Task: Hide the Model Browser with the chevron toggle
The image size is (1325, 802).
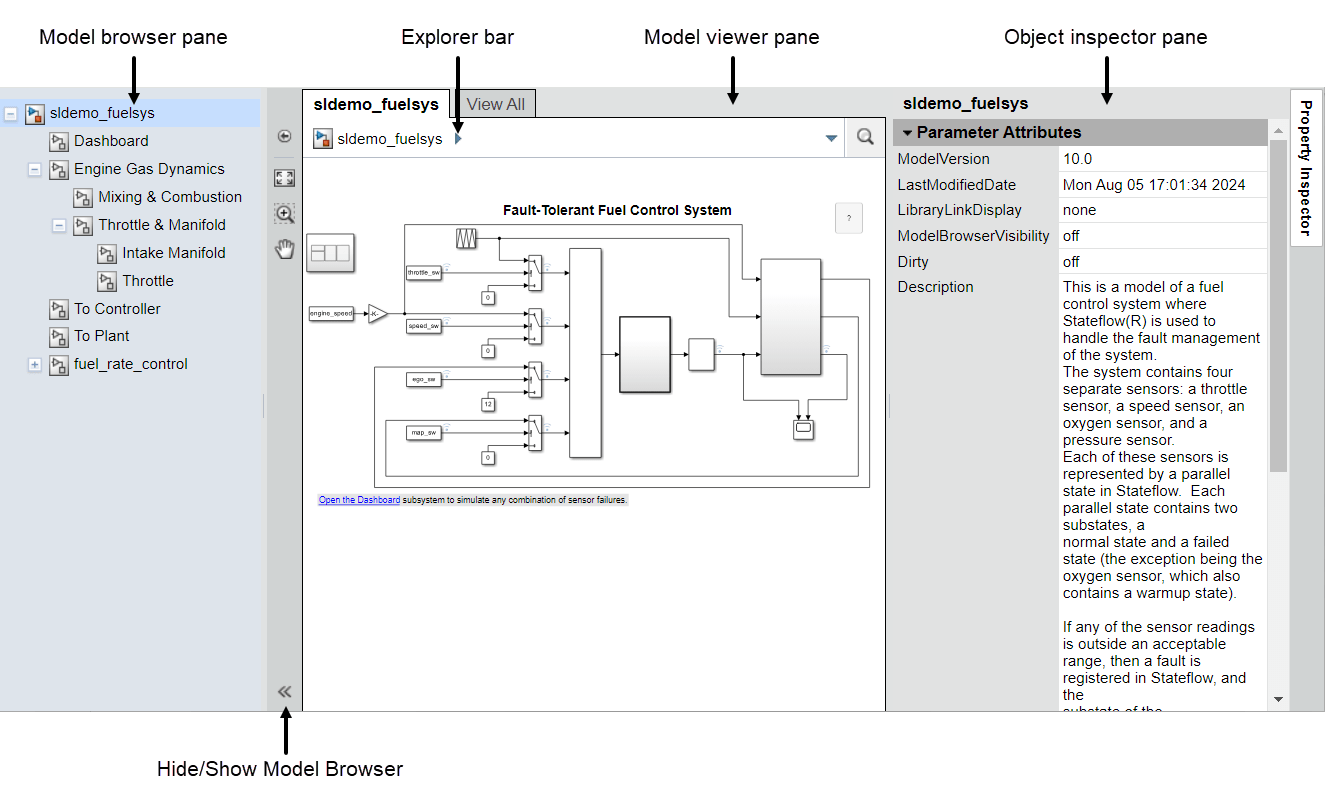Action: (284, 691)
